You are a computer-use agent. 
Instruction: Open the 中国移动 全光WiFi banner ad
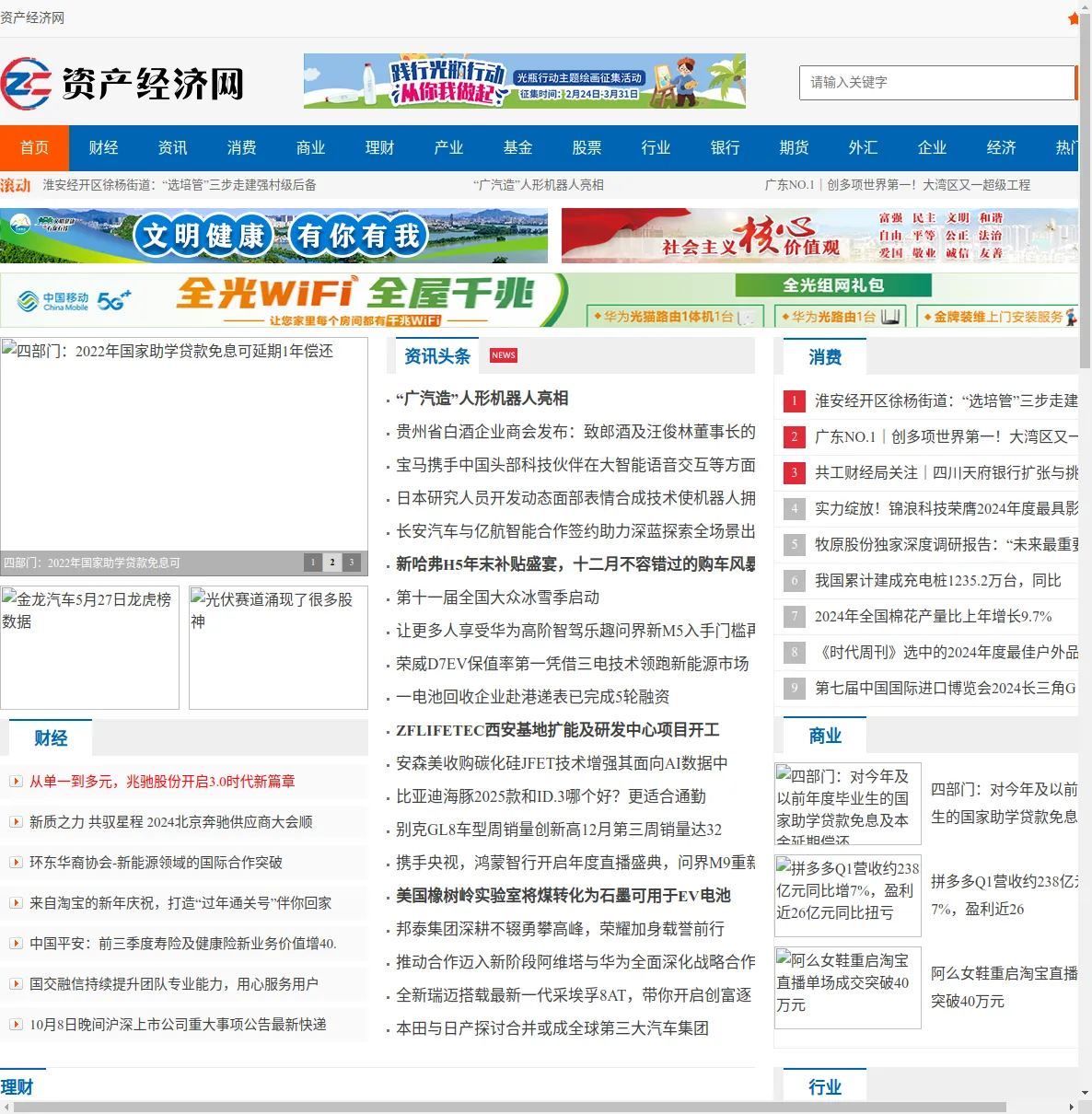(539, 300)
